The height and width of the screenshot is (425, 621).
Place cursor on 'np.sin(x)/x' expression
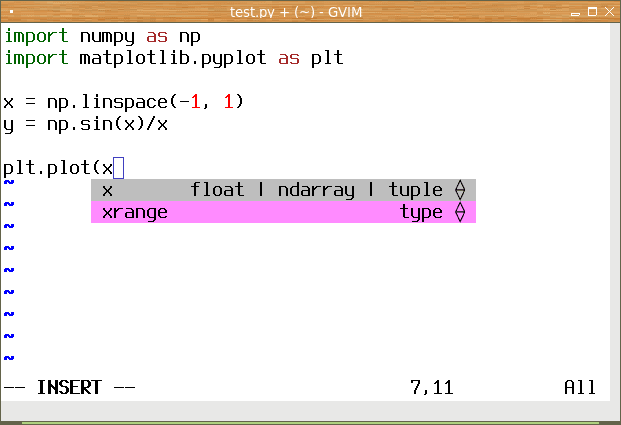[107, 124]
